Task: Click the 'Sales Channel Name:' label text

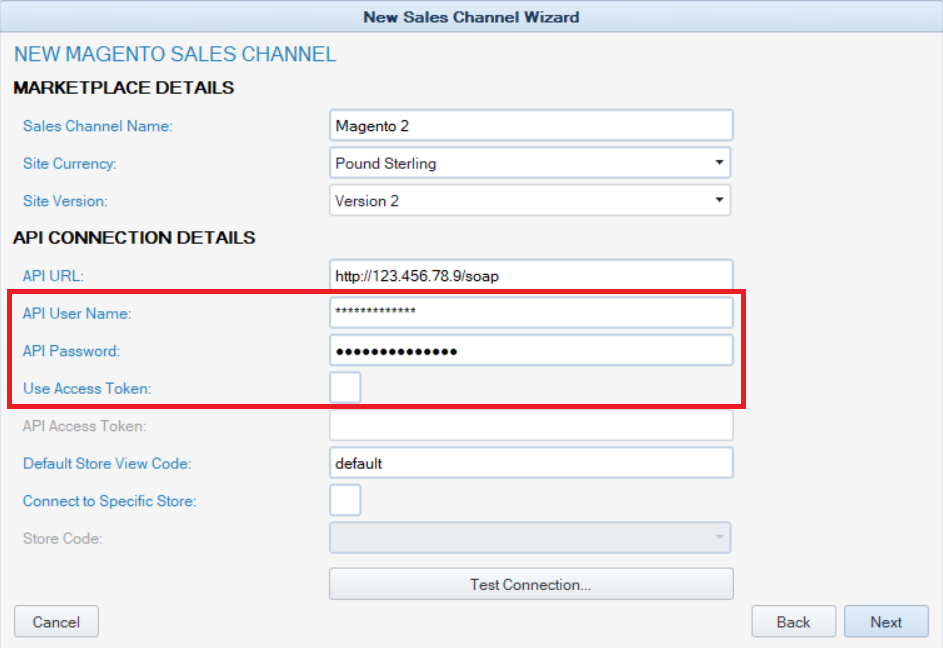Action: 98,126
